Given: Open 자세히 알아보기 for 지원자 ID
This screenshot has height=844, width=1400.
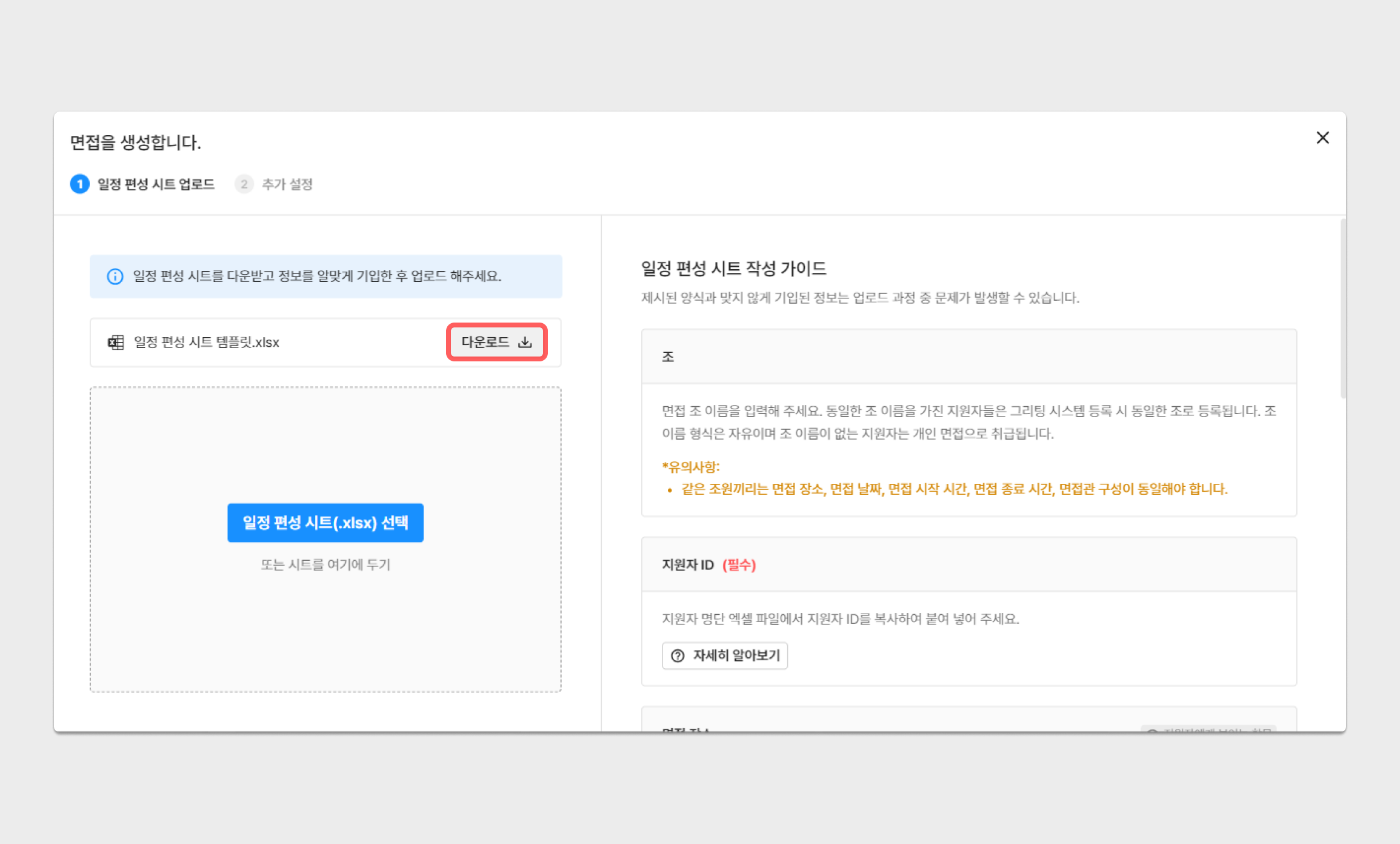Looking at the screenshot, I should coord(725,655).
